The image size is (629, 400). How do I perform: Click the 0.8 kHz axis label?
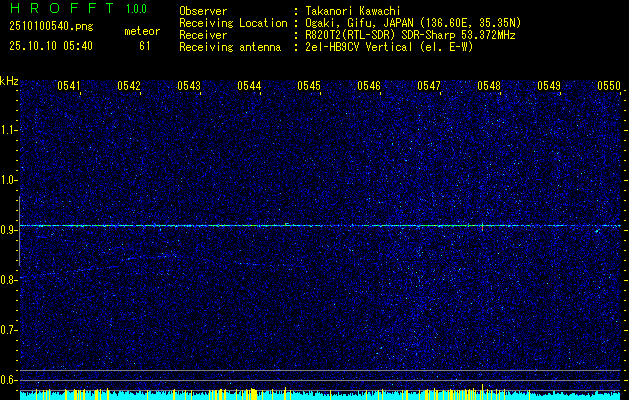pyautogui.click(x=8, y=280)
